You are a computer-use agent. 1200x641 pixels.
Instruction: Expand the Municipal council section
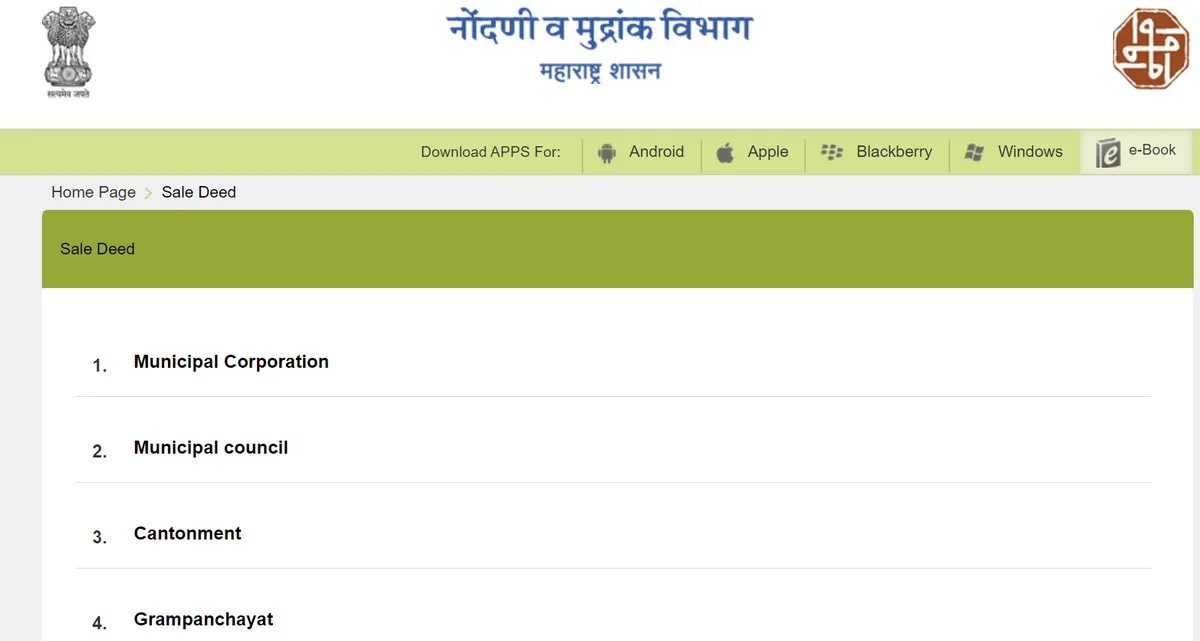click(211, 448)
